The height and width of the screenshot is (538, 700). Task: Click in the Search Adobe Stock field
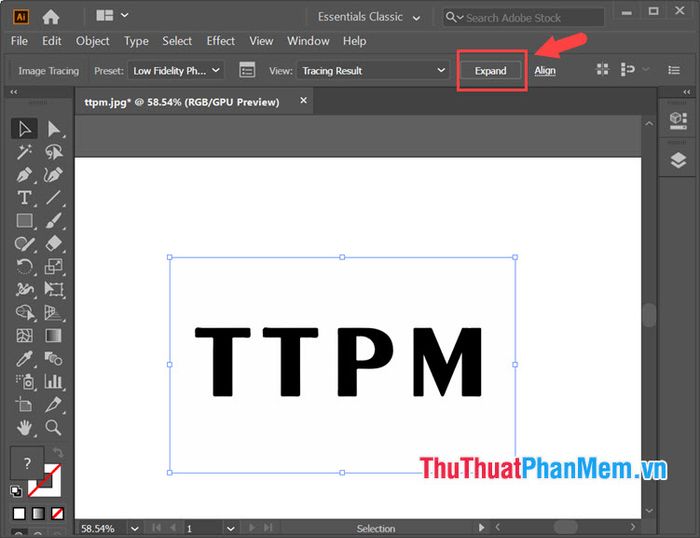[x=523, y=17]
